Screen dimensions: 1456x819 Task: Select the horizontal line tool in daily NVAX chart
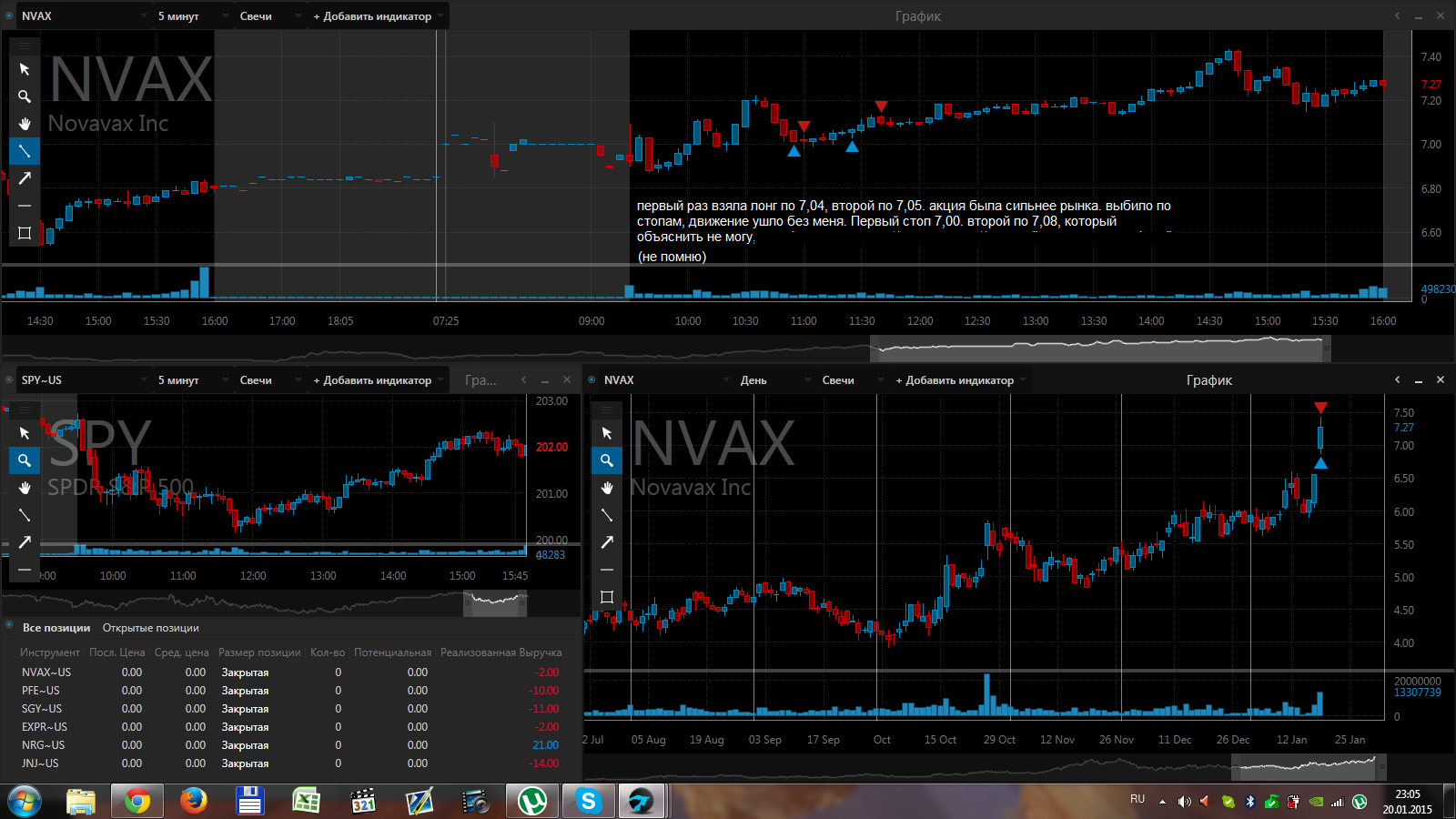607,570
